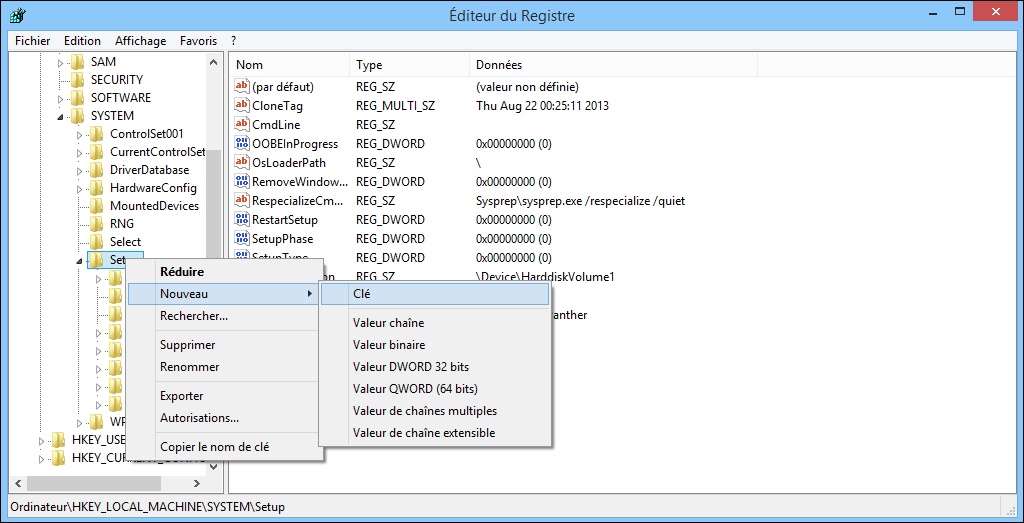Click the string icon beside CloneTag
Image resolution: width=1024 pixels, height=523 pixels.
[x=242, y=105]
